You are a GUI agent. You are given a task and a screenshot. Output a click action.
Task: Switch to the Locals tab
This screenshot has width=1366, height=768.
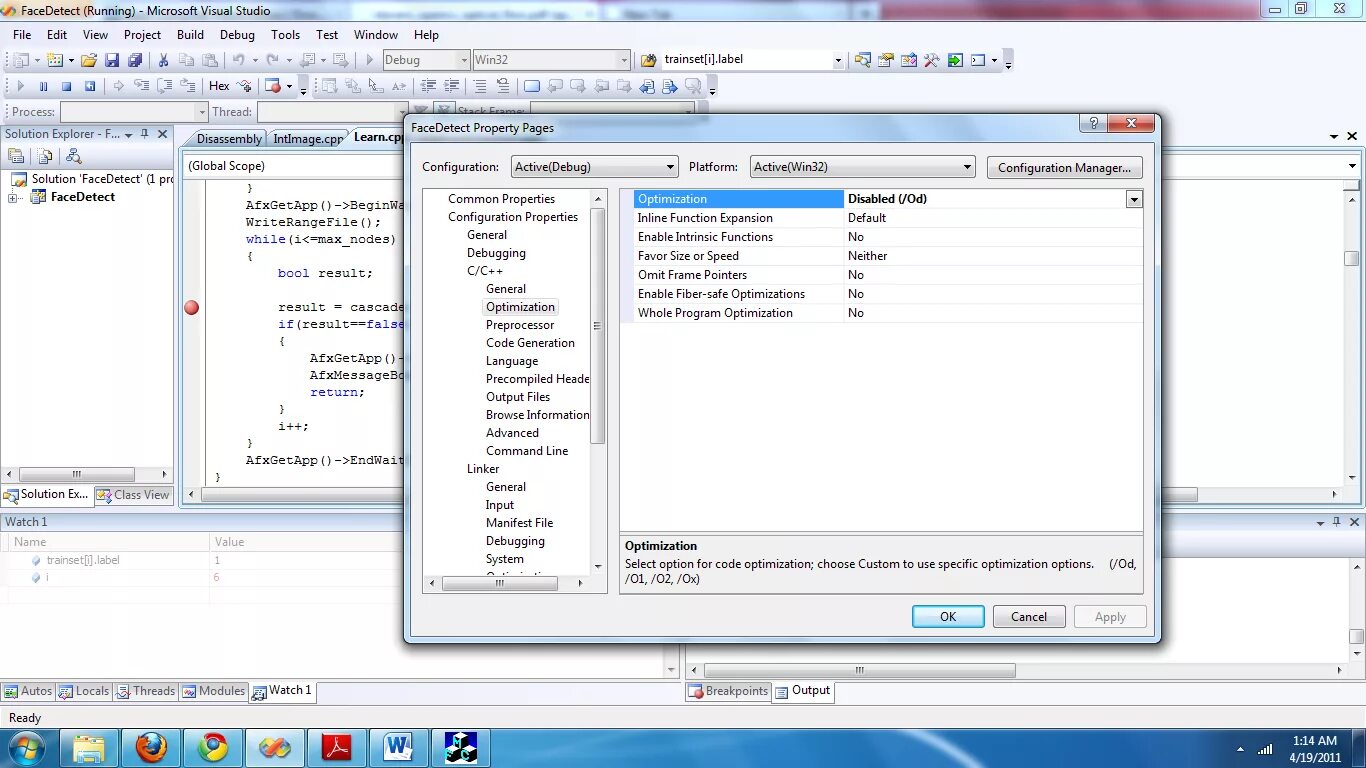(x=84, y=691)
